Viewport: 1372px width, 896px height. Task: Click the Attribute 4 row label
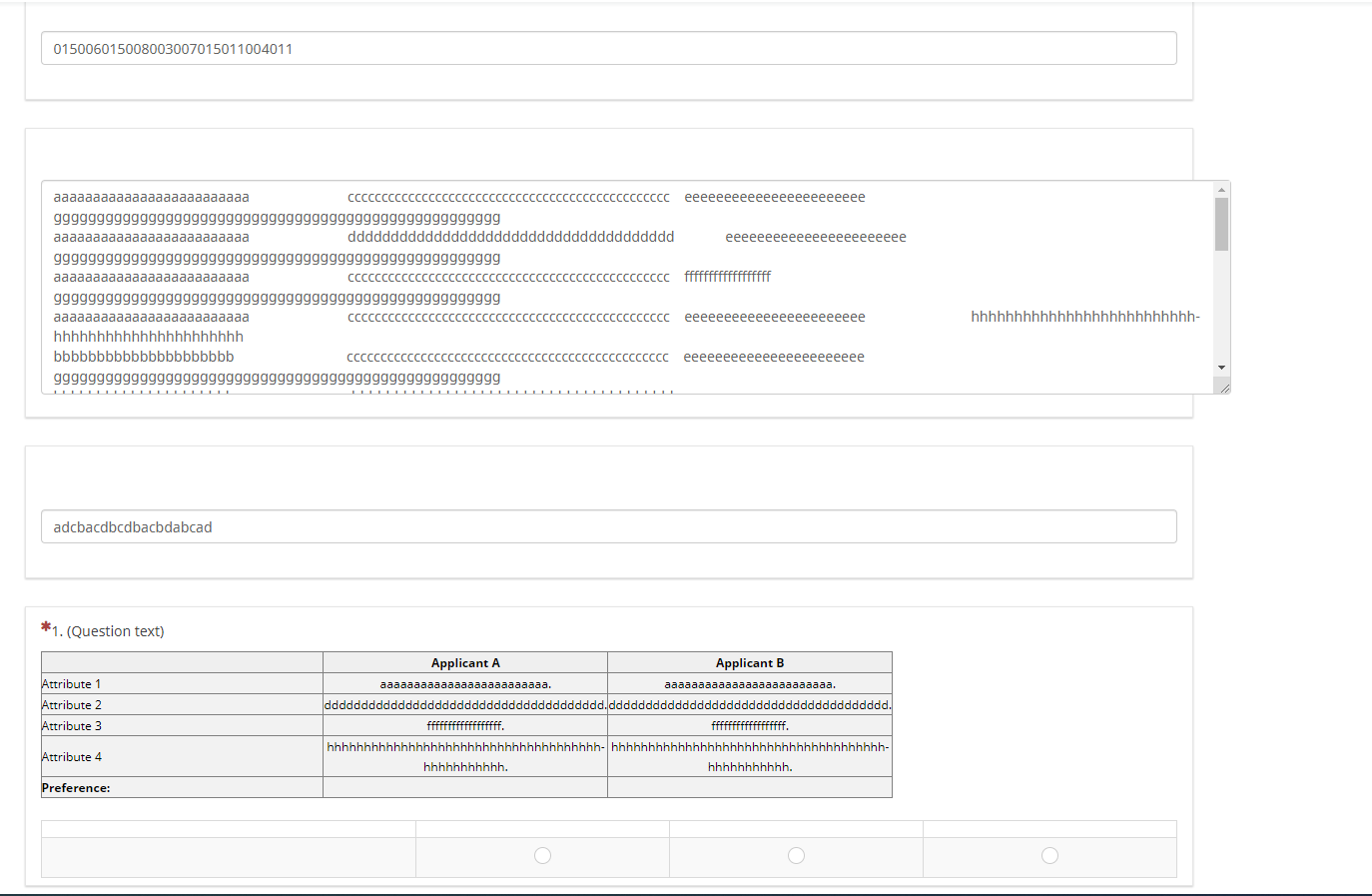click(x=72, y=757)
